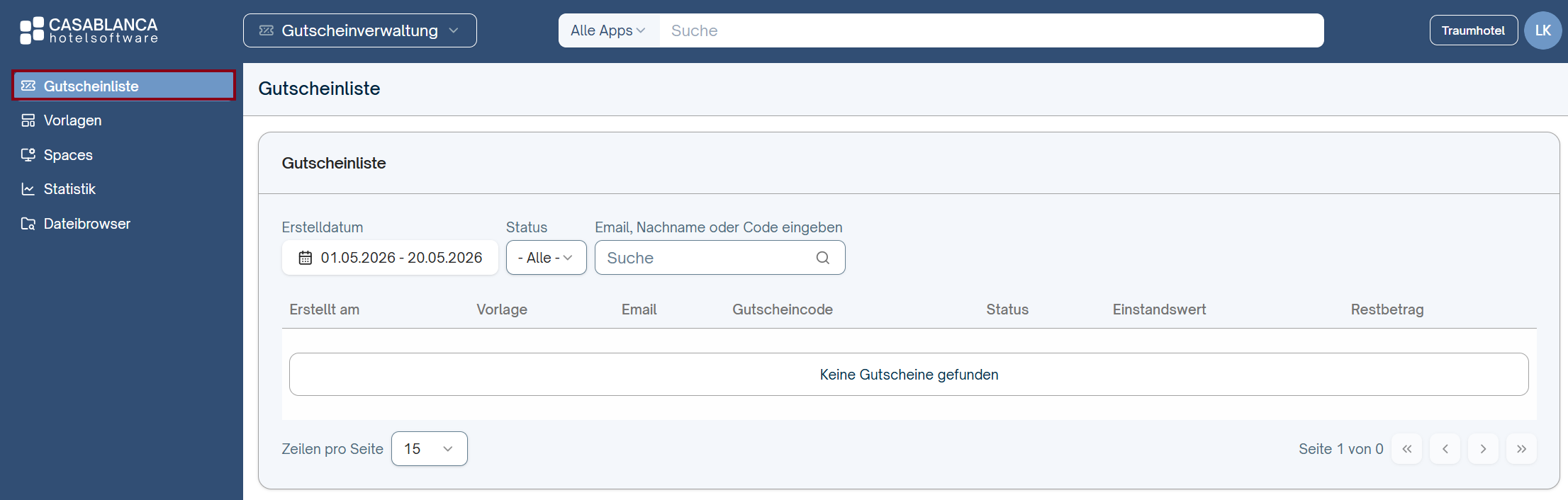Open Vorlagen in the sidebar
The image size is (1568, 500).
pos(123,120)
